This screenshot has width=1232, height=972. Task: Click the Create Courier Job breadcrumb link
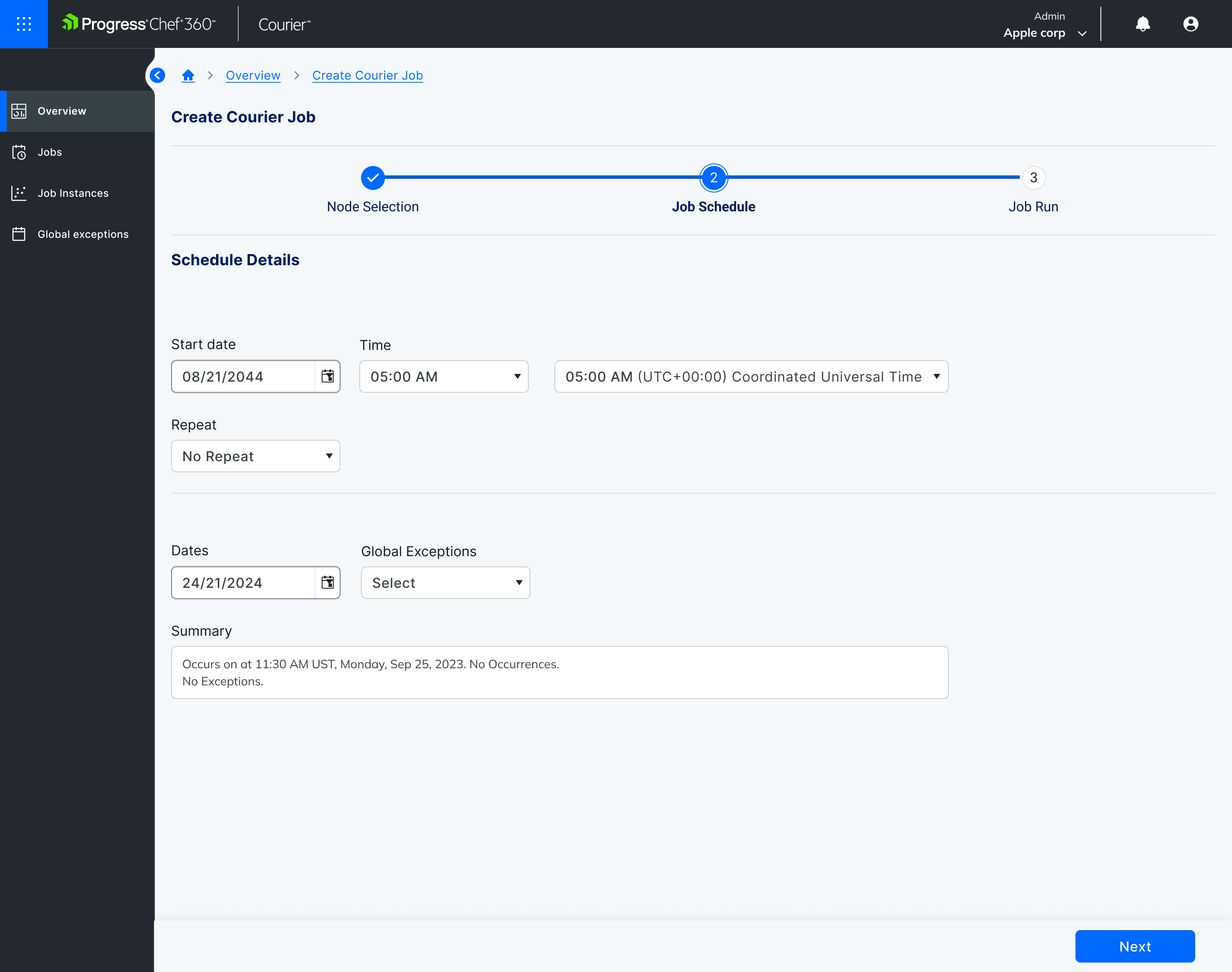[367, 75]
